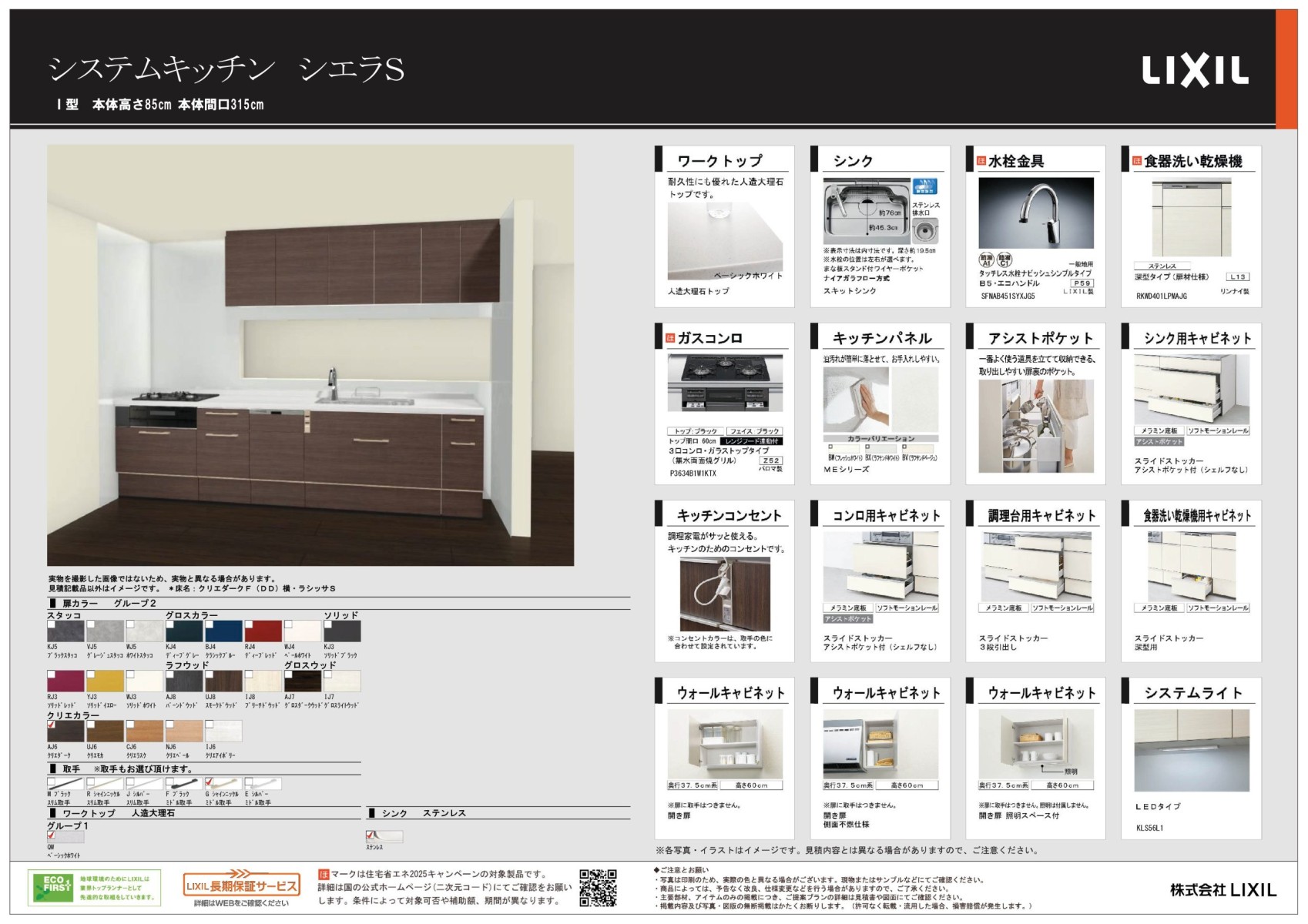
Task: Check the BJ4 クラシックブルー color checkbox
Action: click(x=210, y=625)
